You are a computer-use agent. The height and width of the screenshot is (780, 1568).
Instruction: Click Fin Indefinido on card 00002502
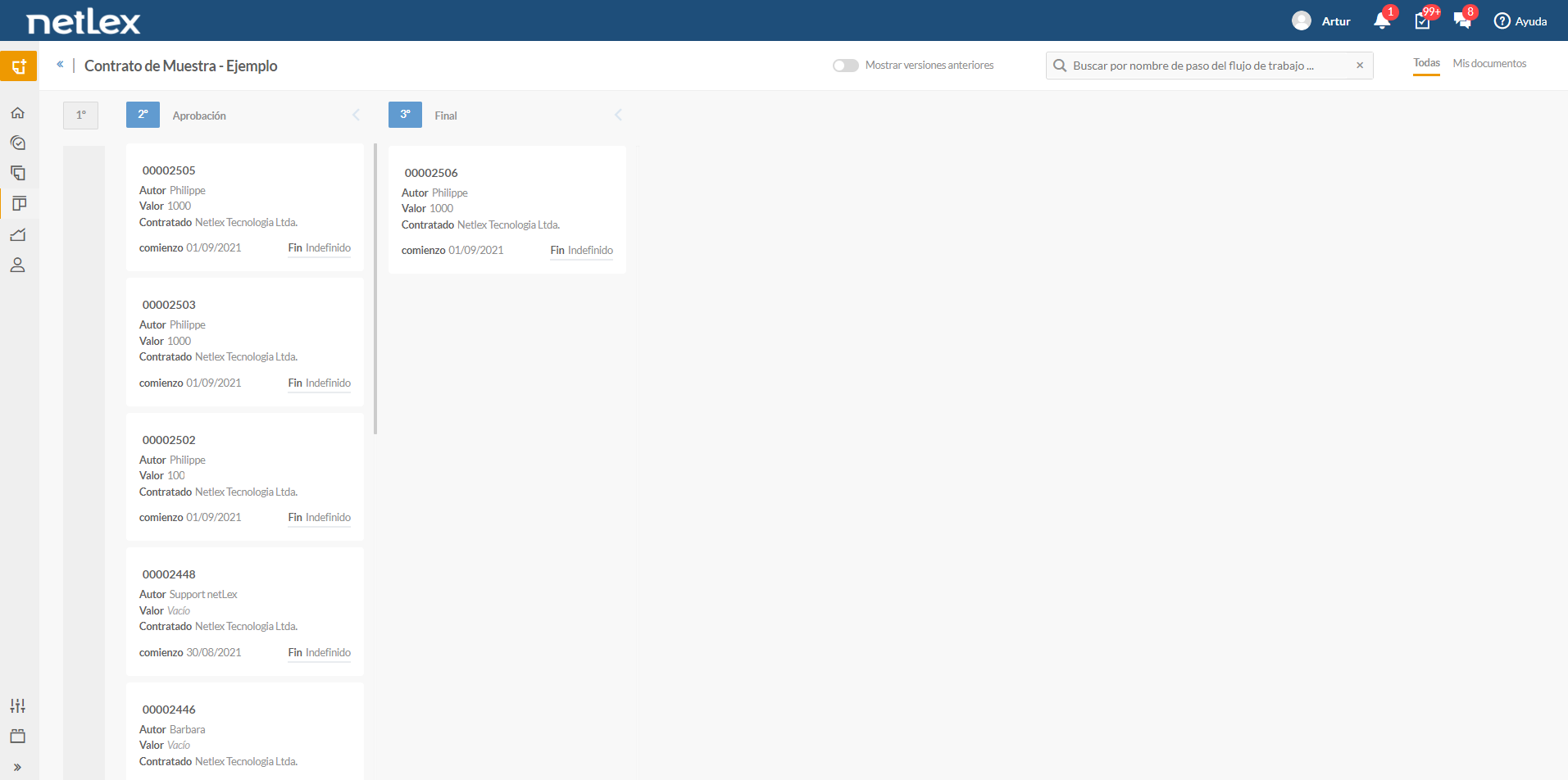[x=319, y=518]
